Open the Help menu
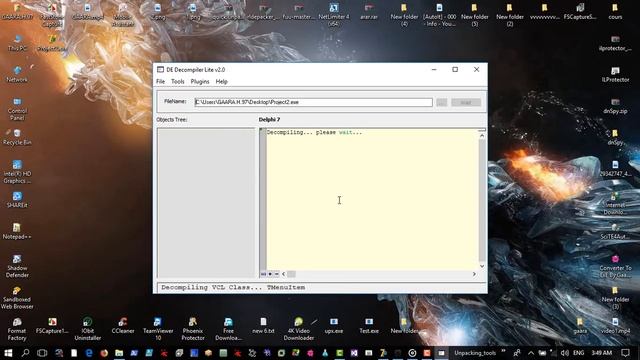The width and height of the screenshot is (640, 360). click(222, 82)
